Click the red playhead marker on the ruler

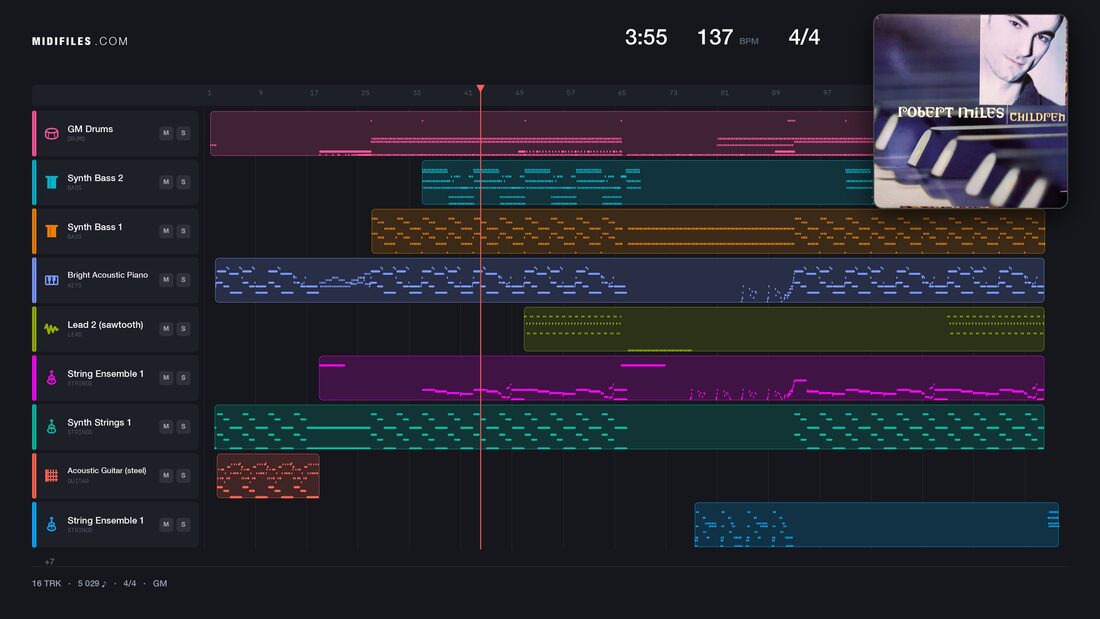(x=481, y=88)
